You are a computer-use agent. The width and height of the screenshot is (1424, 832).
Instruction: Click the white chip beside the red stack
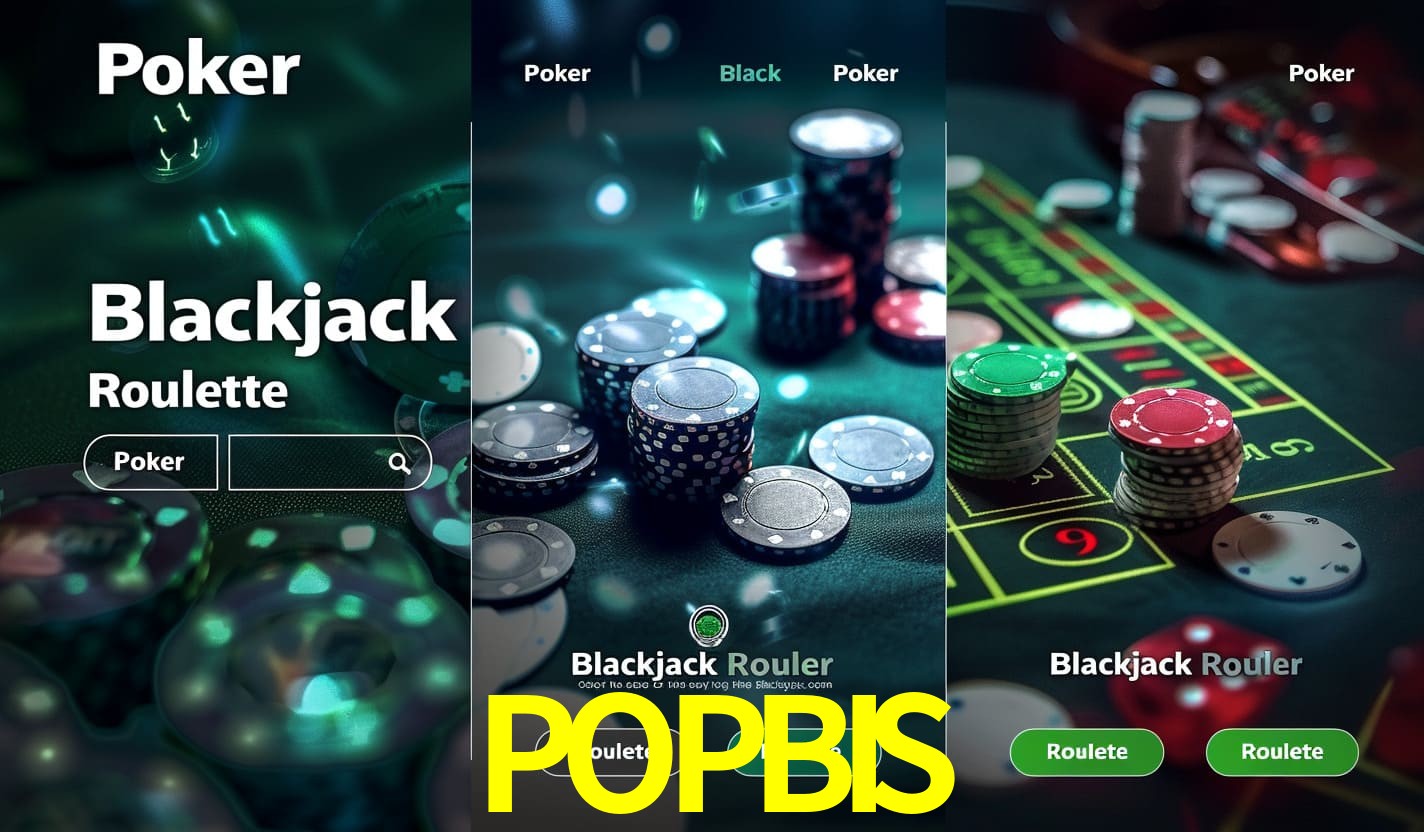[x=1286, y=553]
